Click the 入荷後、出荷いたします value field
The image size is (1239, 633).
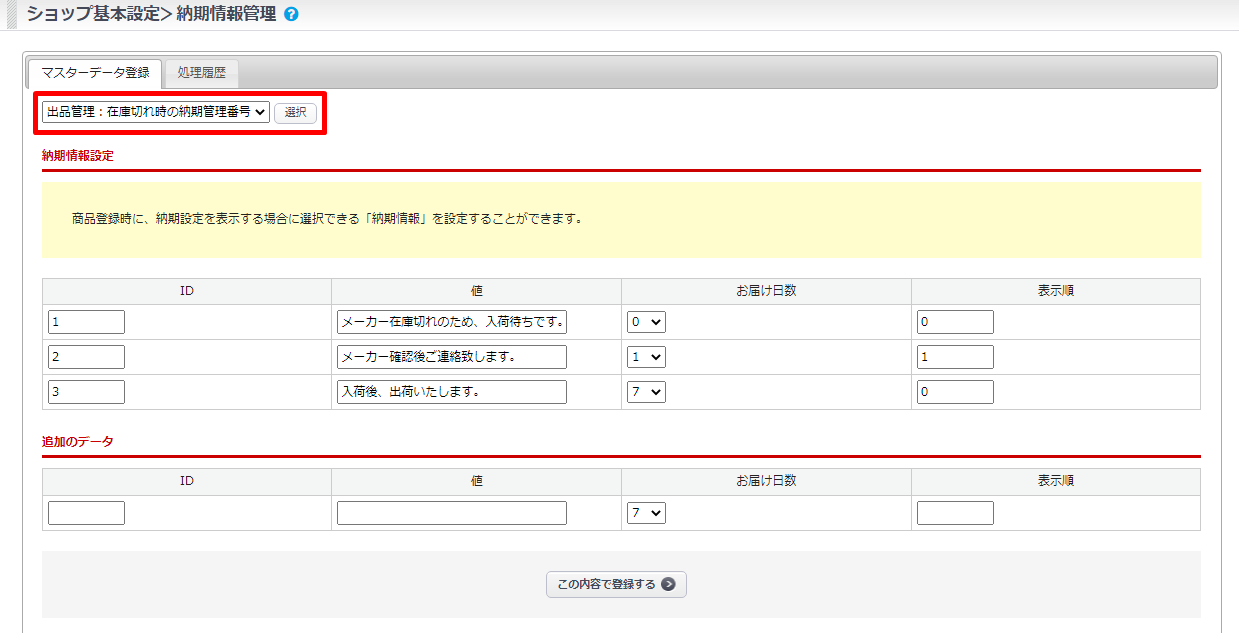pyautogui.click(x=452, y=392)
